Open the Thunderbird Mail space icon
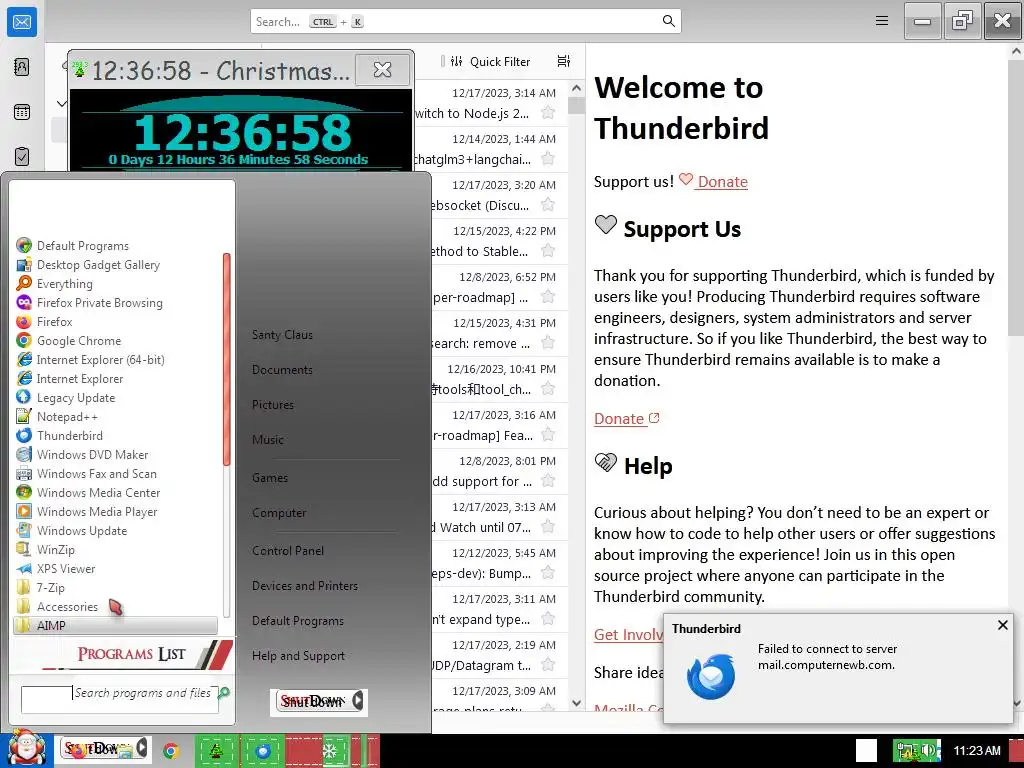 pos(22,22)
